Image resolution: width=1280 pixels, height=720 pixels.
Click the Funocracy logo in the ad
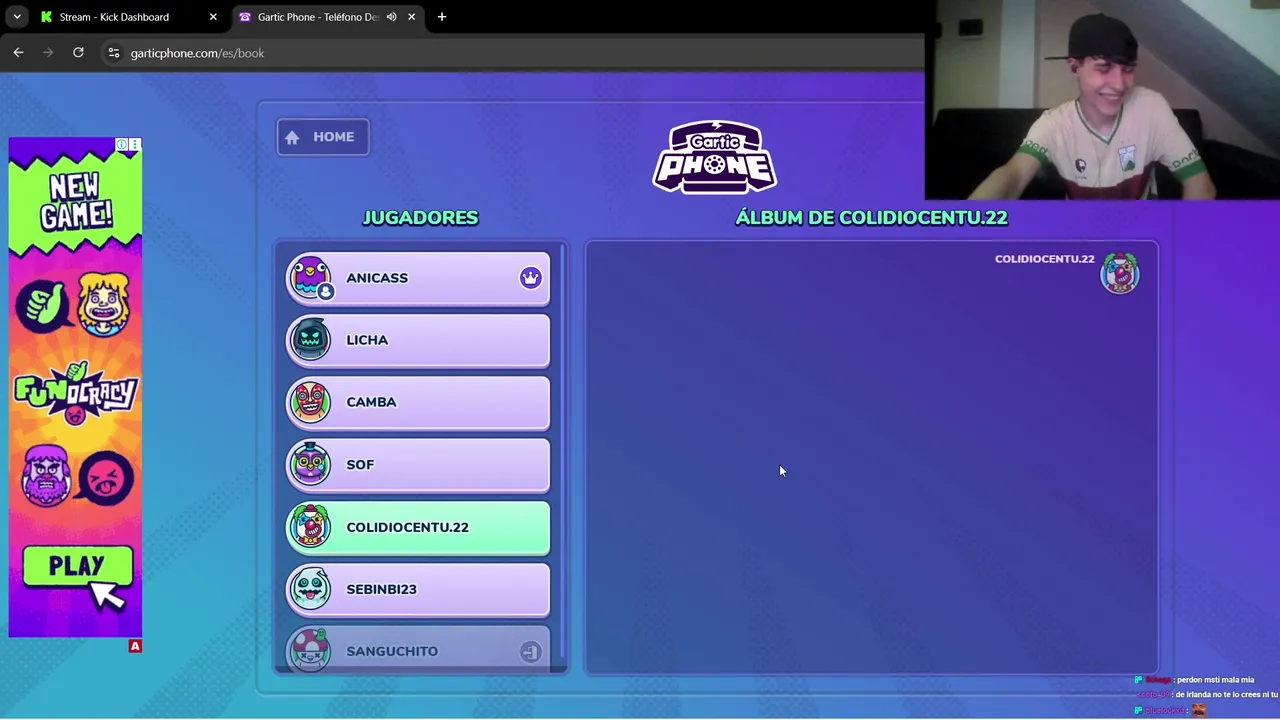(x=75, y=392)
